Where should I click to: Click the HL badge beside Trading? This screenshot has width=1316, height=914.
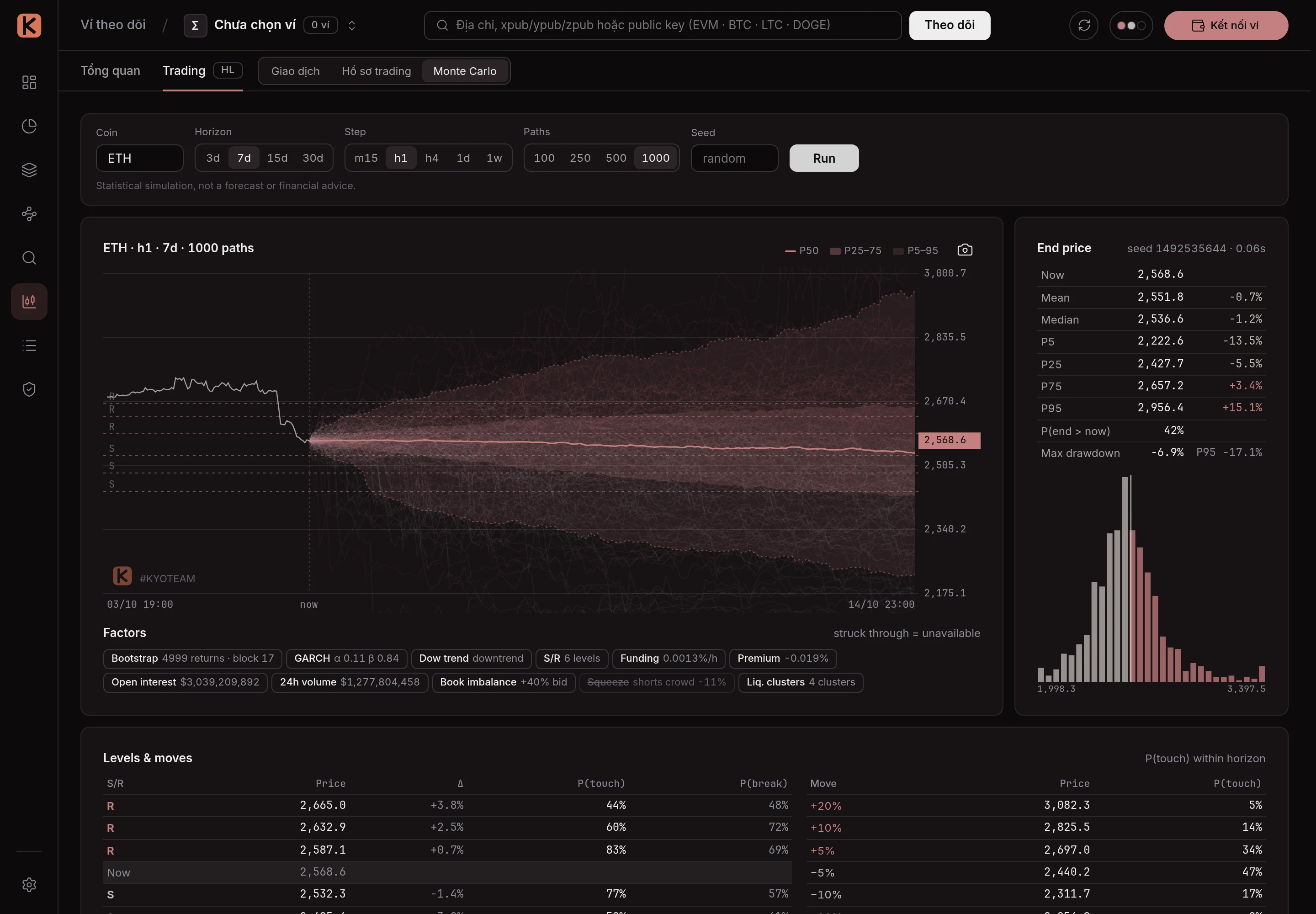228,70
